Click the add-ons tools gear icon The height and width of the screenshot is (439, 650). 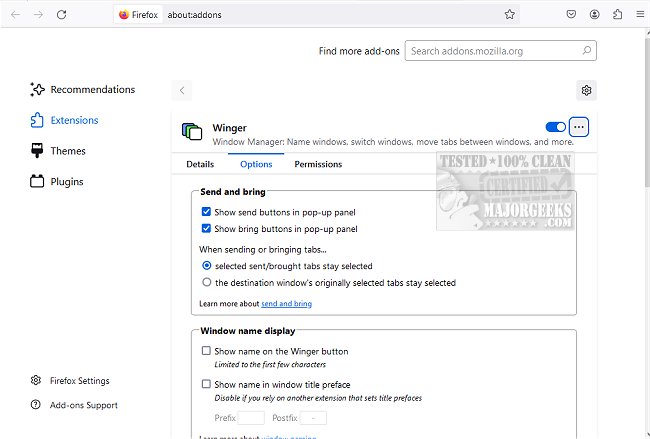(586, 90)
